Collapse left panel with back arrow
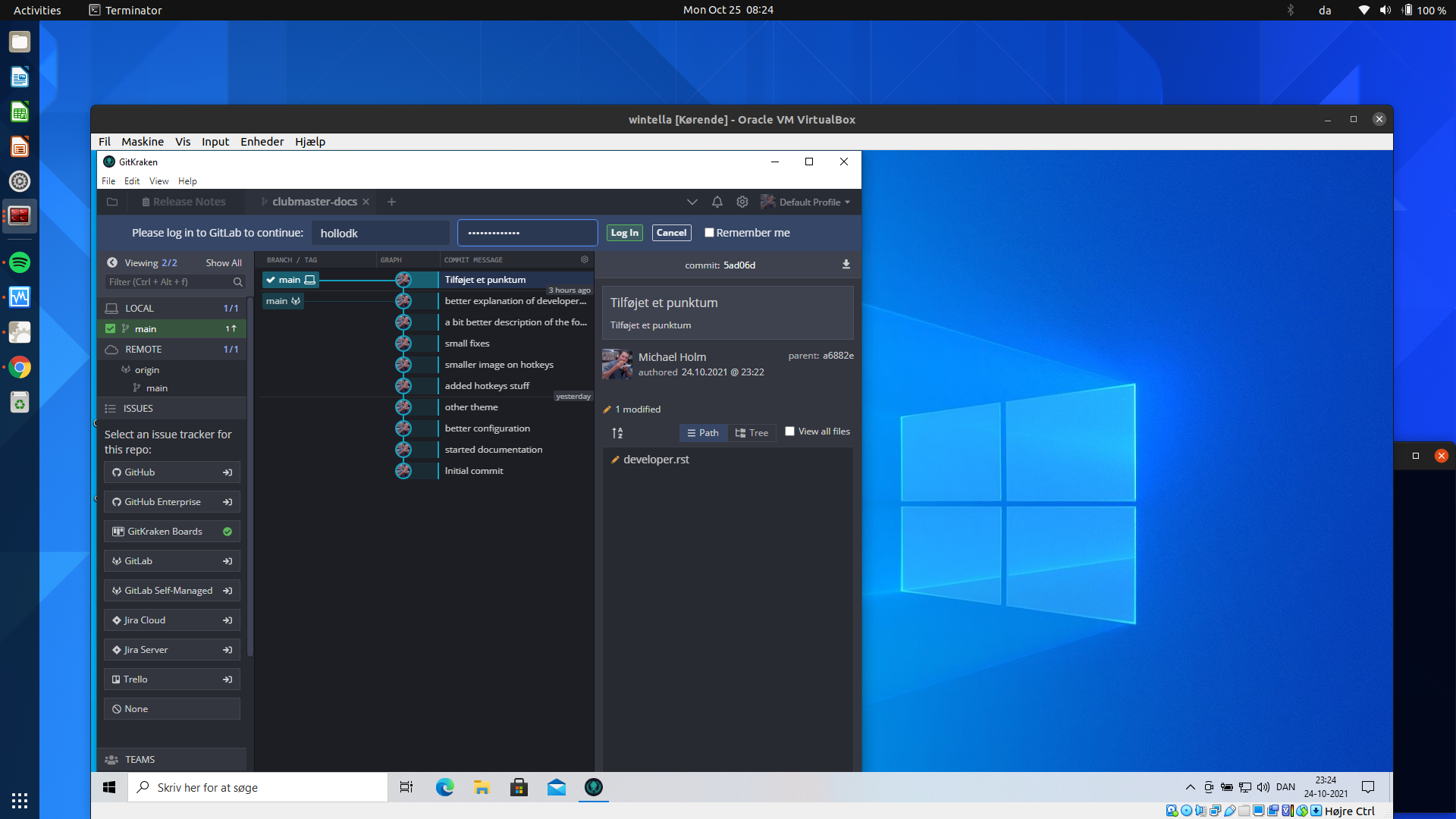The image size is (1456, 819). (x=112, y=262)
